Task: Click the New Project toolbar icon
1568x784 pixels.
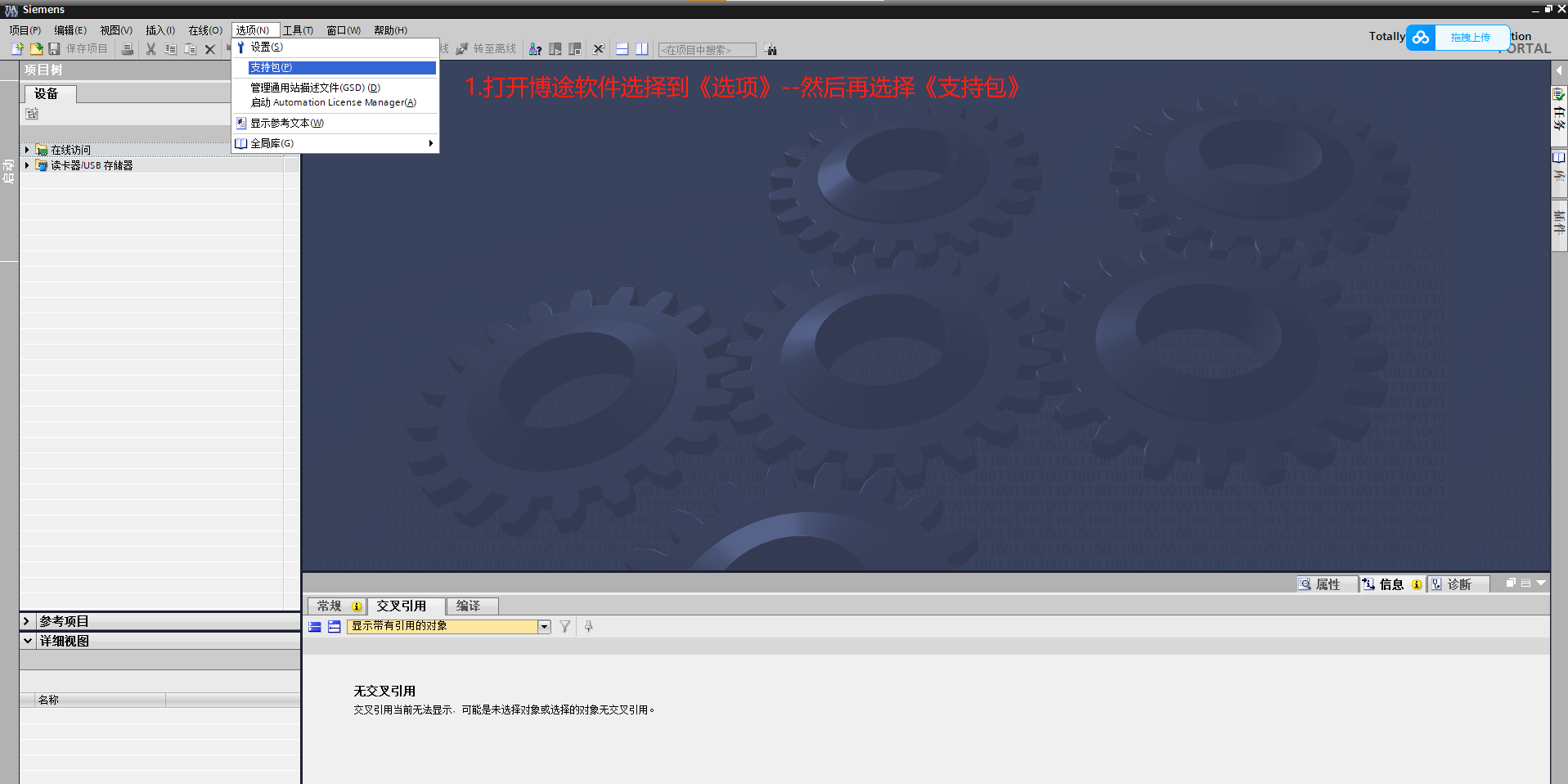Action: coord(17,49)
